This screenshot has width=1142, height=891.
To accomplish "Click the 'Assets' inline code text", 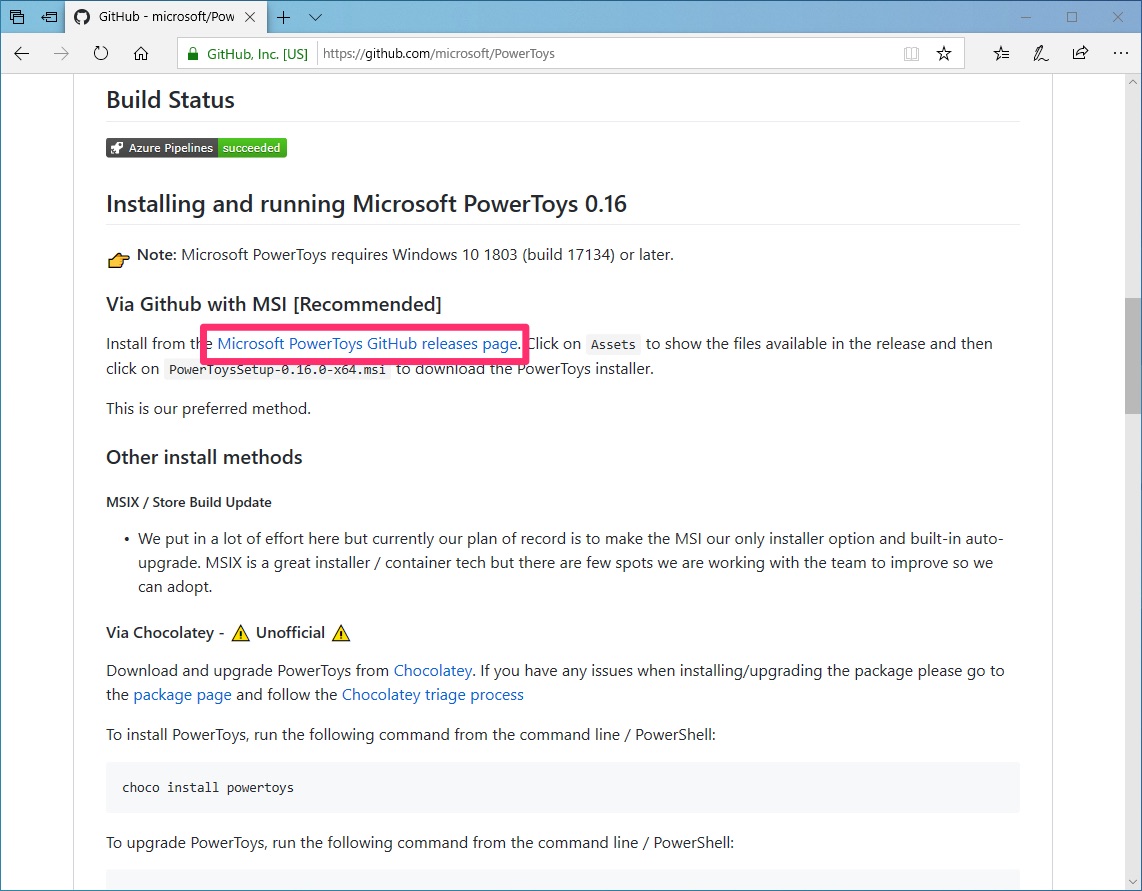I will coord(613,345).
